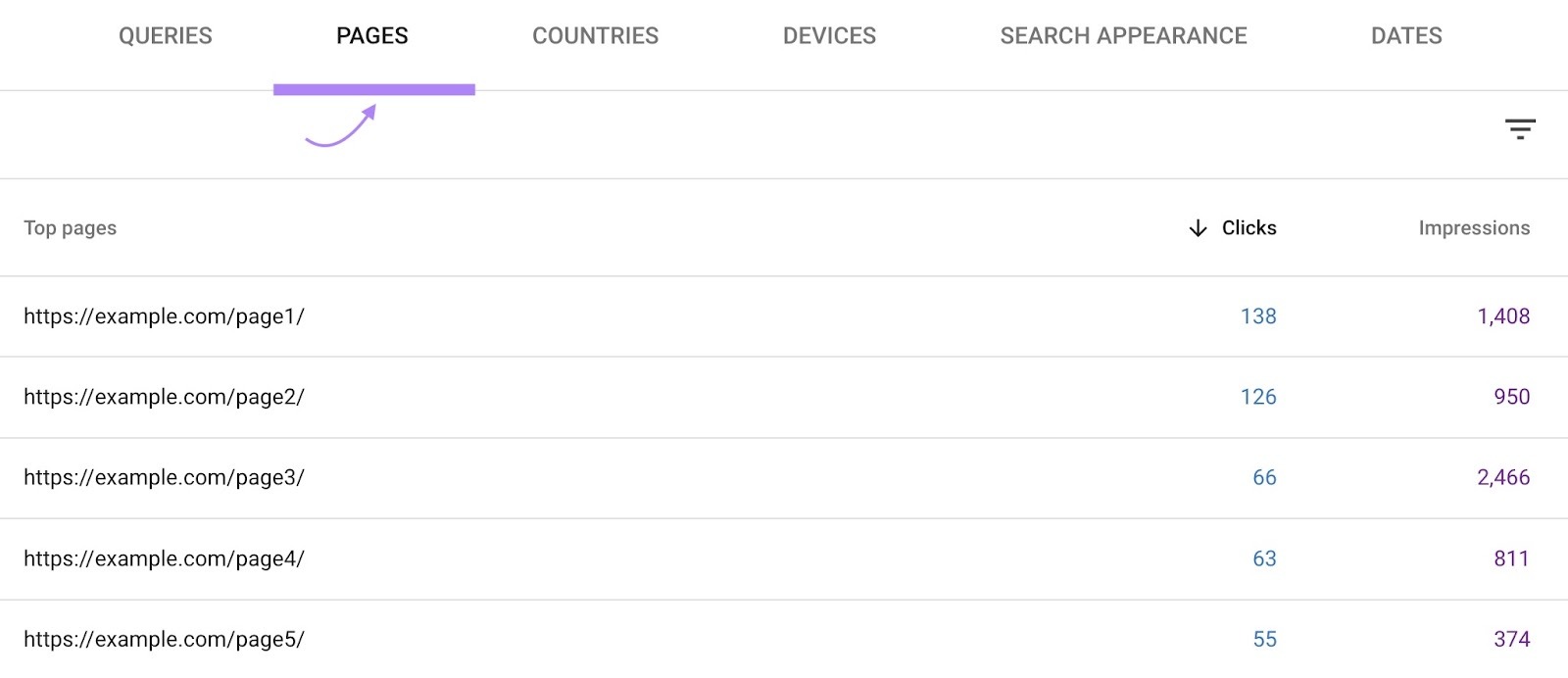Open the filter options icon
The image size is (1568, 678).
[1520, 128]
